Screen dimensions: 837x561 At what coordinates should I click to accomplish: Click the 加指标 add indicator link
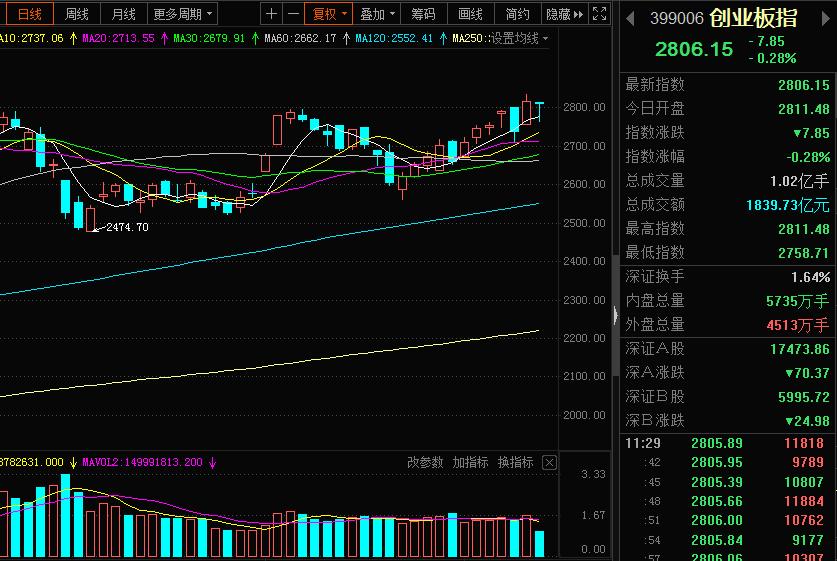[x=470, y=462]
